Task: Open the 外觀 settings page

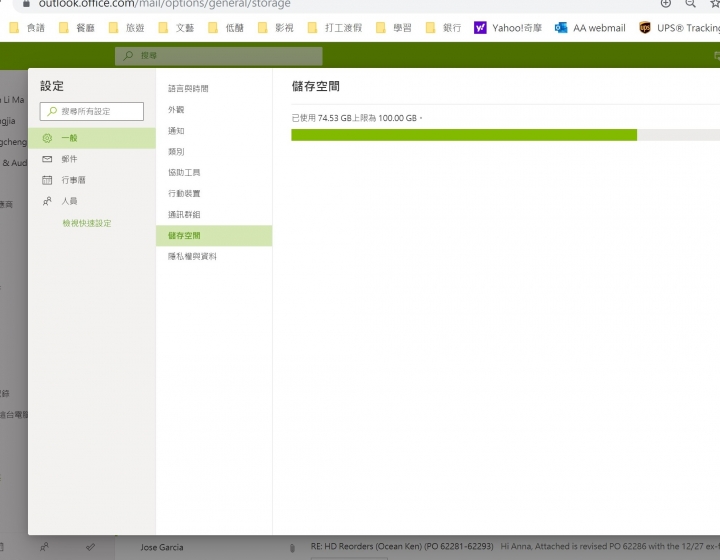Action: pyautogui.click(x=214, y=110)
